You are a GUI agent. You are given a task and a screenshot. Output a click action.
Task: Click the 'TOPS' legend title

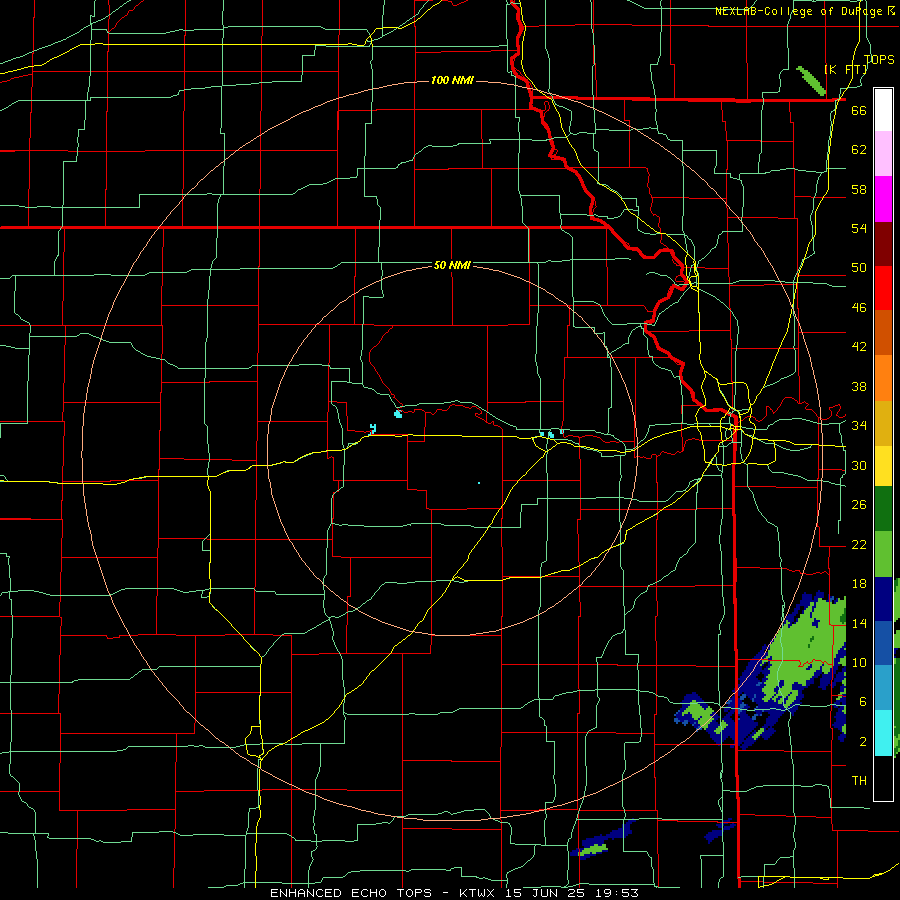(x=879, y=59)
